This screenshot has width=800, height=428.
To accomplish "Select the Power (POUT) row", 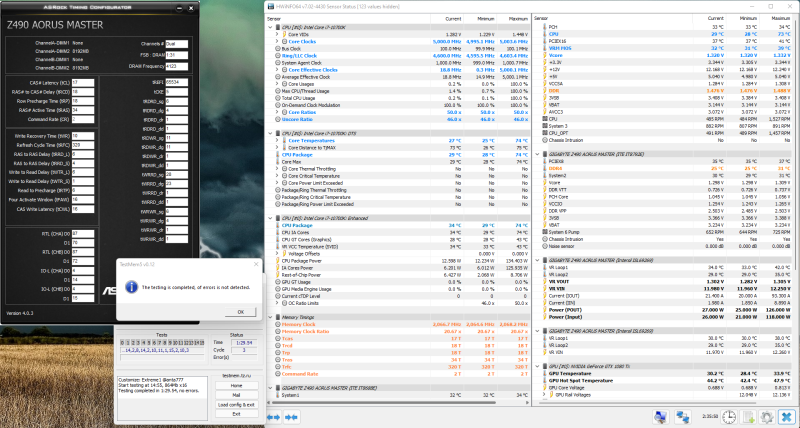I will [666, 310].
